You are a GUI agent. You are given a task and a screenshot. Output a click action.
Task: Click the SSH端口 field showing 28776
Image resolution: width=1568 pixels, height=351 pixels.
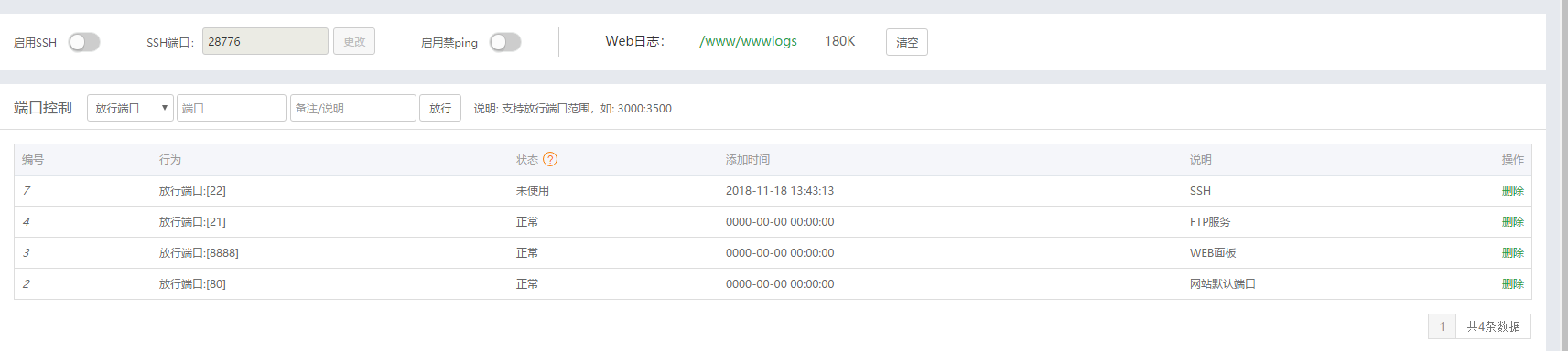click(x=265, y=41)
